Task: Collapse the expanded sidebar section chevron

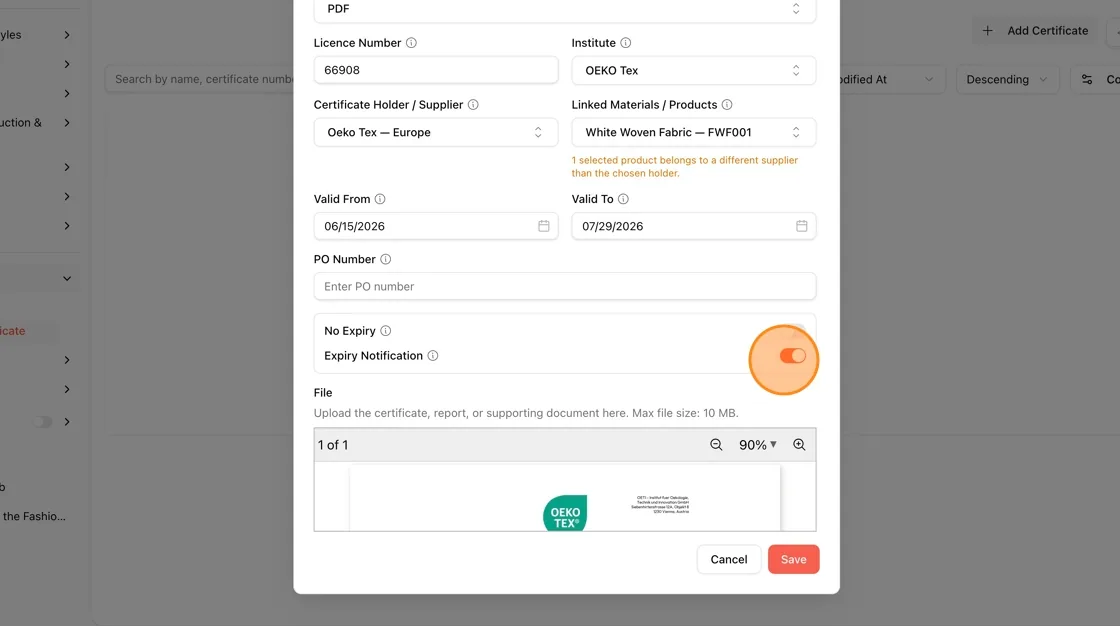Action: coord(66,279)
